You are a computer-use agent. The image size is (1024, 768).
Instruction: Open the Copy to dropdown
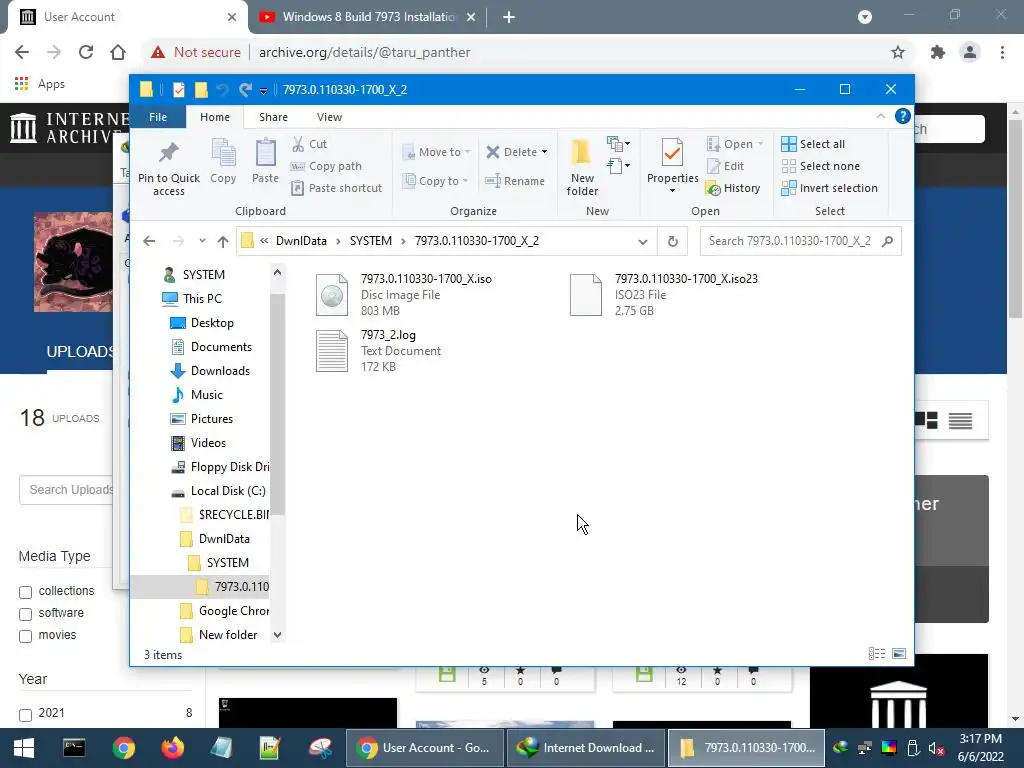pyautogui.click(x=436, y=181)
